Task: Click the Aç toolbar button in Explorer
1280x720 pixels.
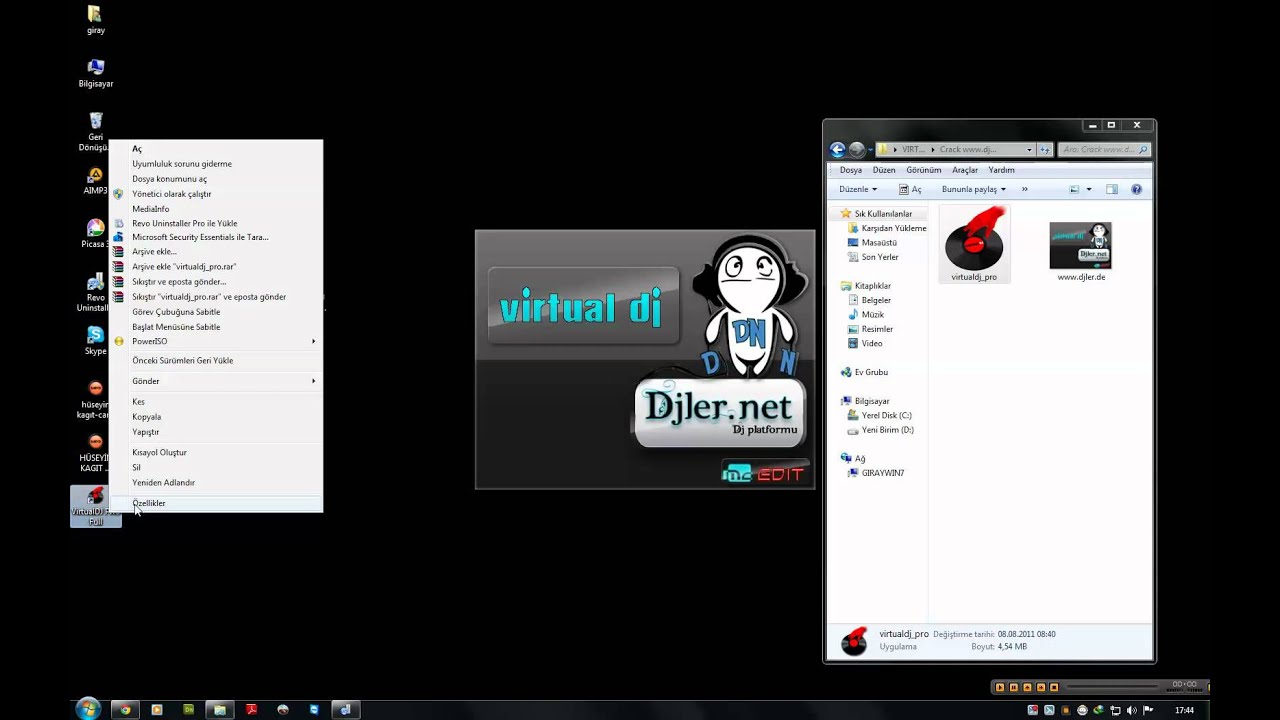Action: click(910, 189)
